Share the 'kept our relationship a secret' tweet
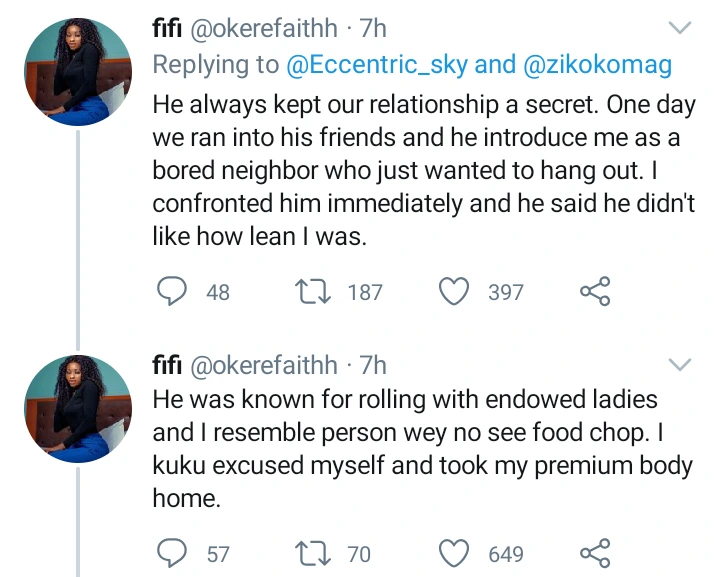 pos(594,291)
